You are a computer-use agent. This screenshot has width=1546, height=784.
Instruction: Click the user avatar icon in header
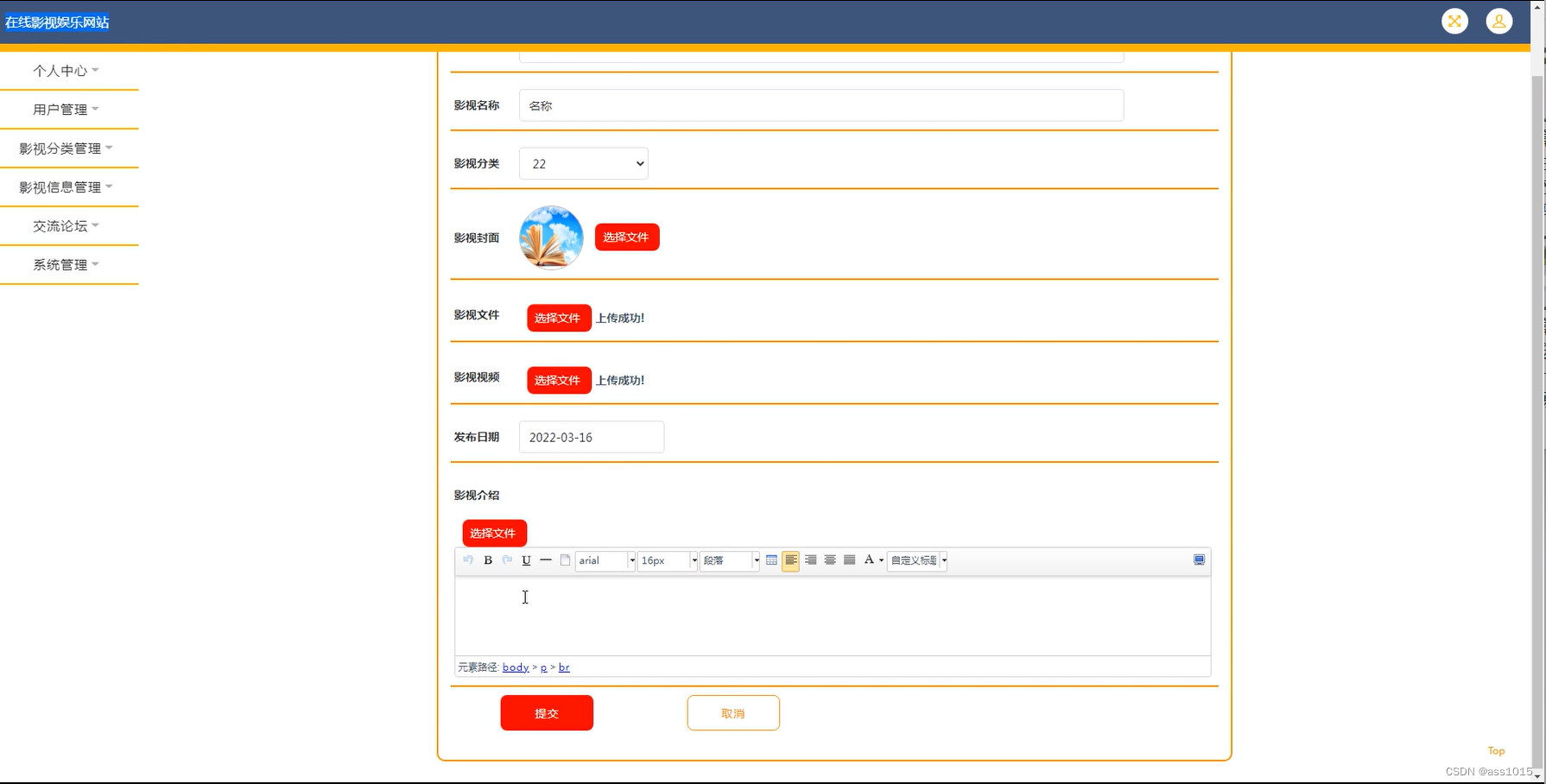point(1499,22)
